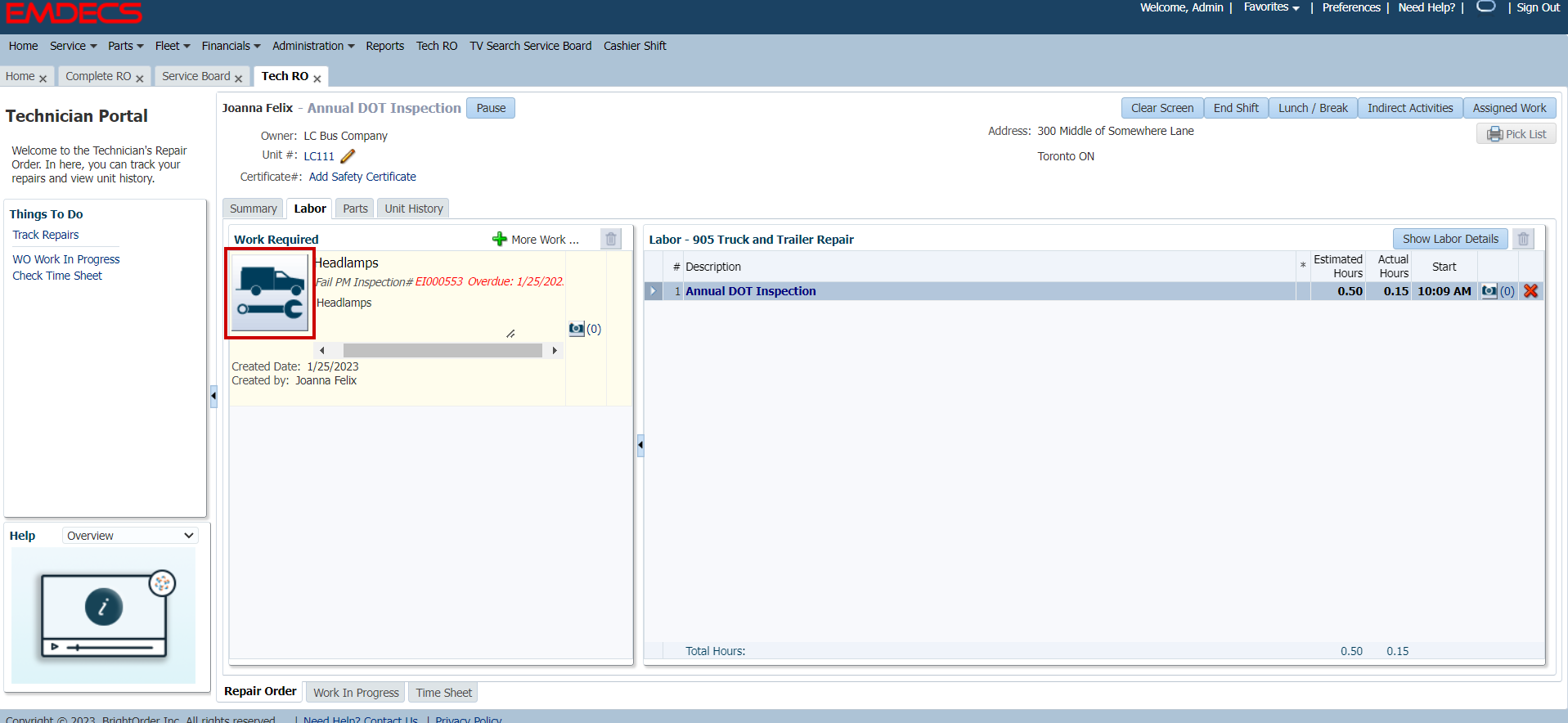Click the Sign Out link
This screenshot has height=723, width=1568.
[1538, 7]
